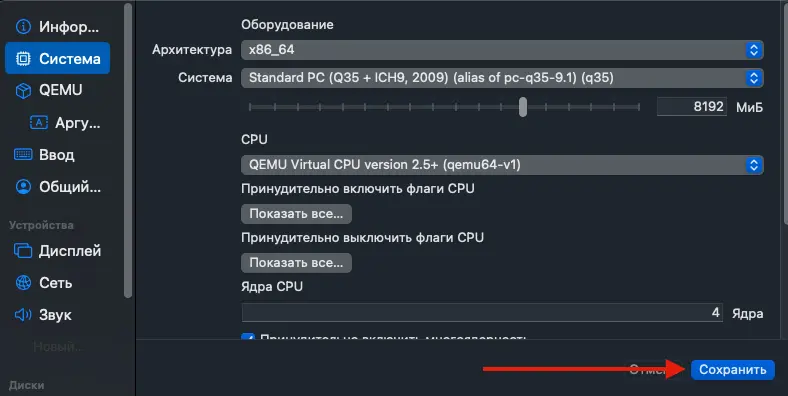The width and height of the screenshot is (788, 396).
Task: Open the Звук speaker icon
Action: [23, 315]
